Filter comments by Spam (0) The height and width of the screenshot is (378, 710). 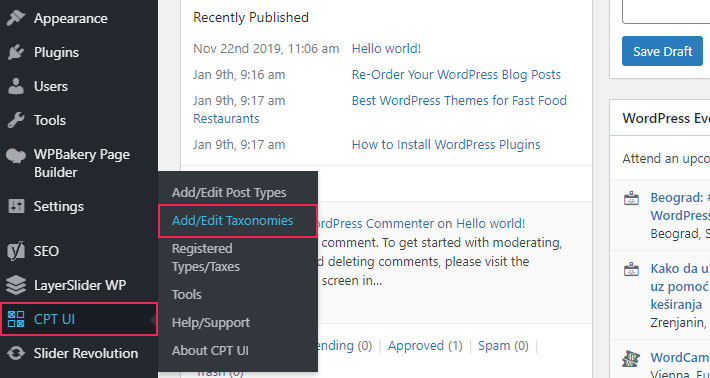pos(503,346)
